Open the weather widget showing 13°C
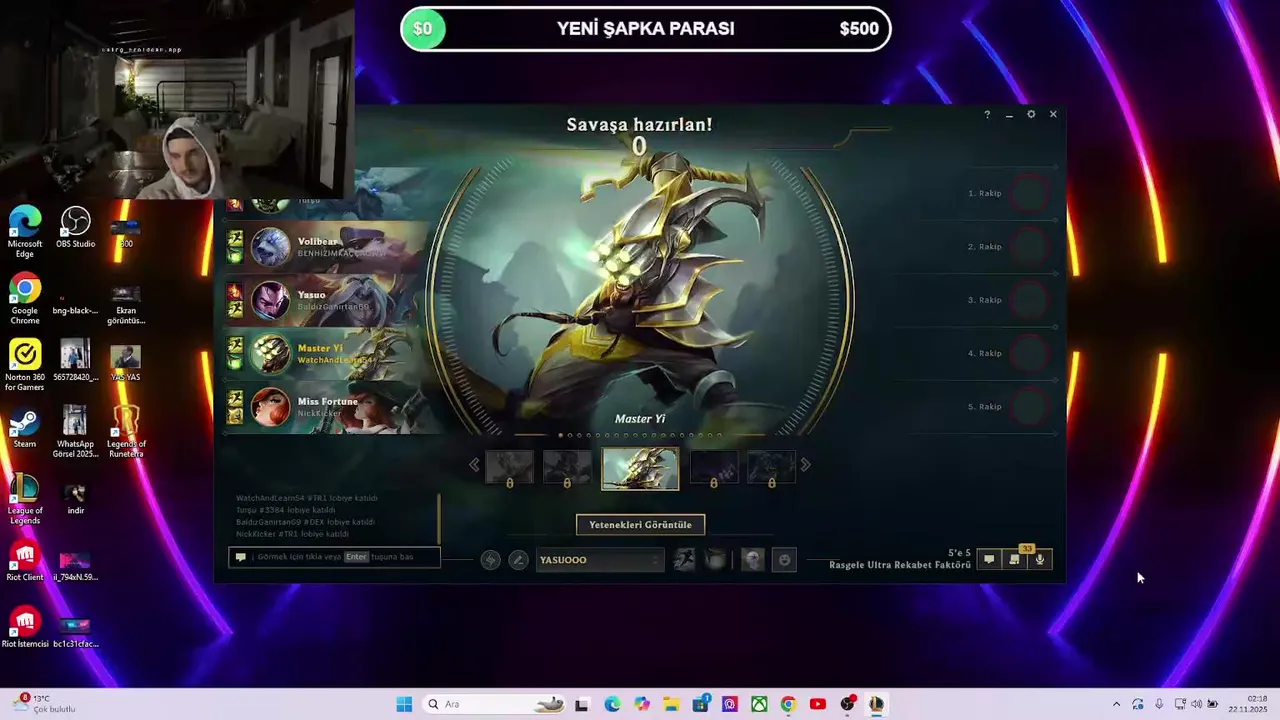This screenshot has height=720, width=1280. click(45, 704)
